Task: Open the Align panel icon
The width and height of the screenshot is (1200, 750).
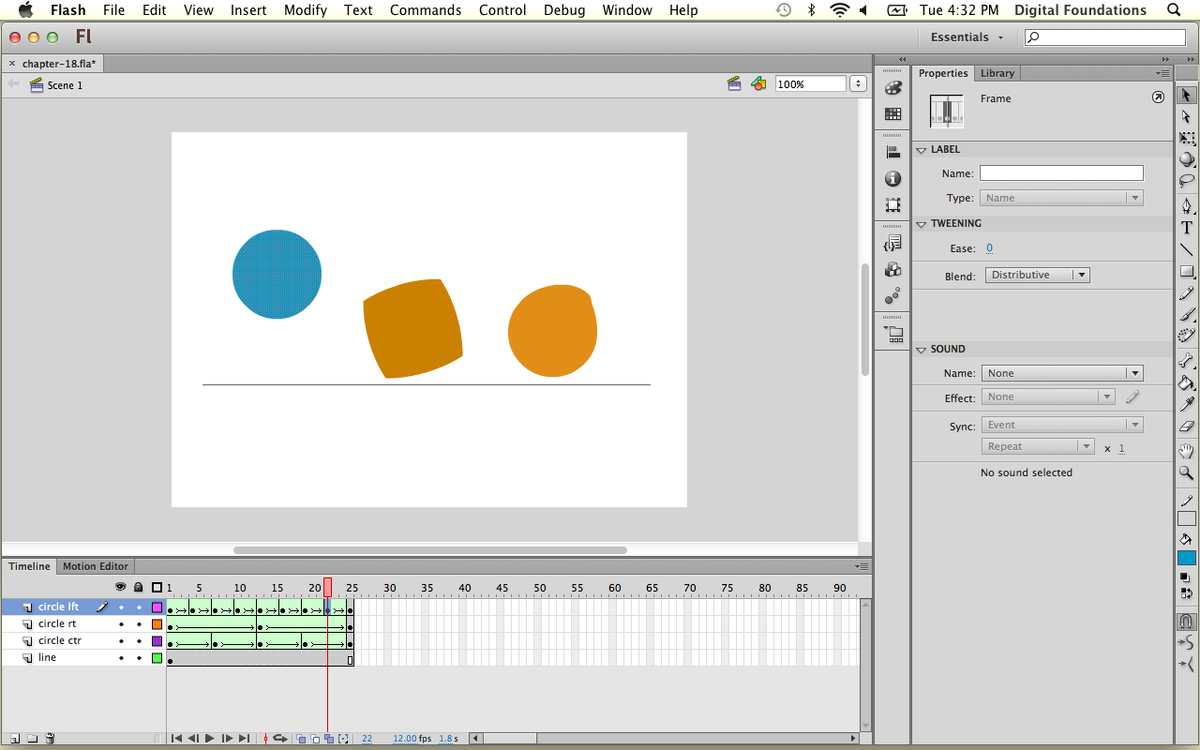Action: 893,153
